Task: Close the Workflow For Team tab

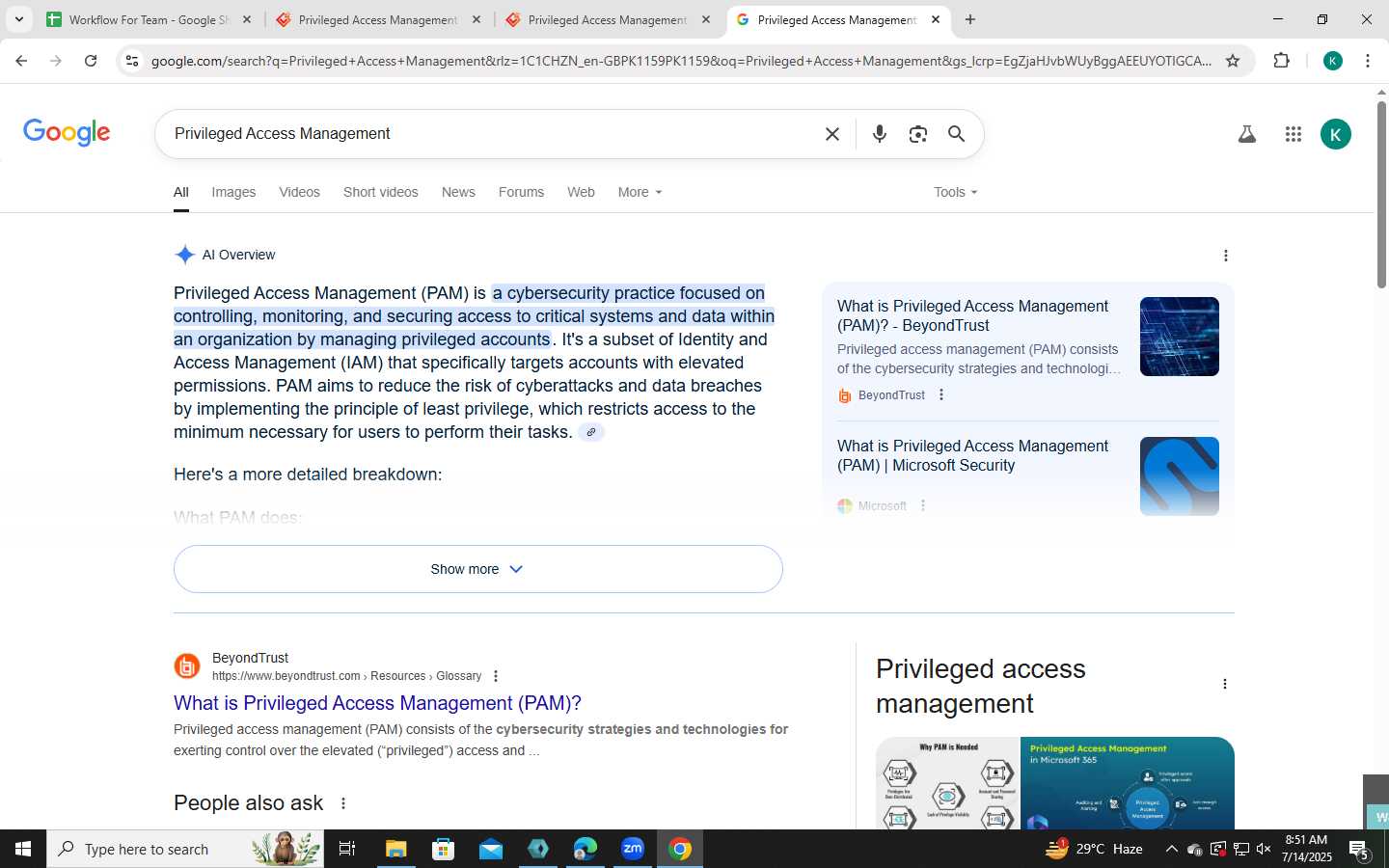Action: 246,19
